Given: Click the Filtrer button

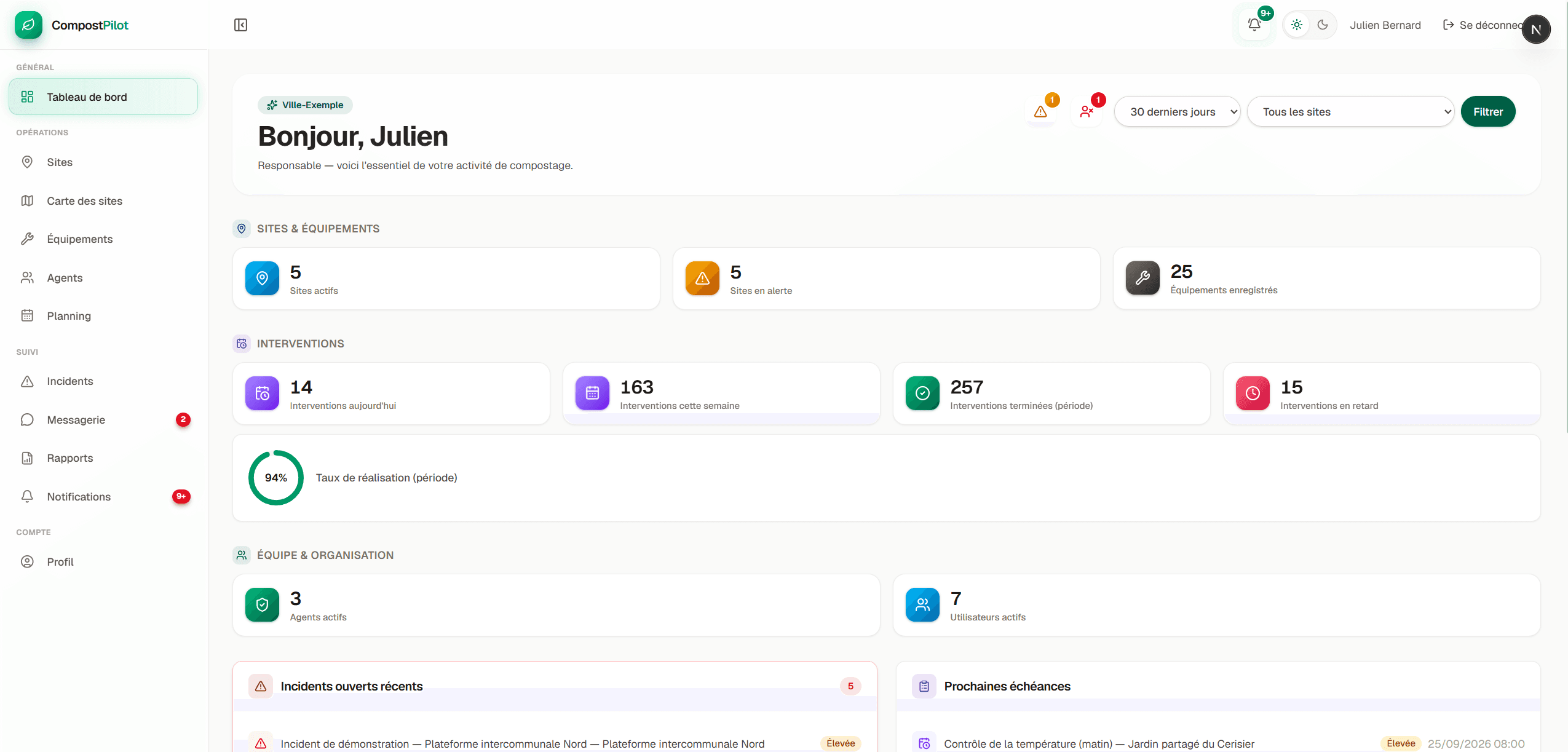Looking at the screenshot, I should pyautogui.click(x=1488, y=112).
